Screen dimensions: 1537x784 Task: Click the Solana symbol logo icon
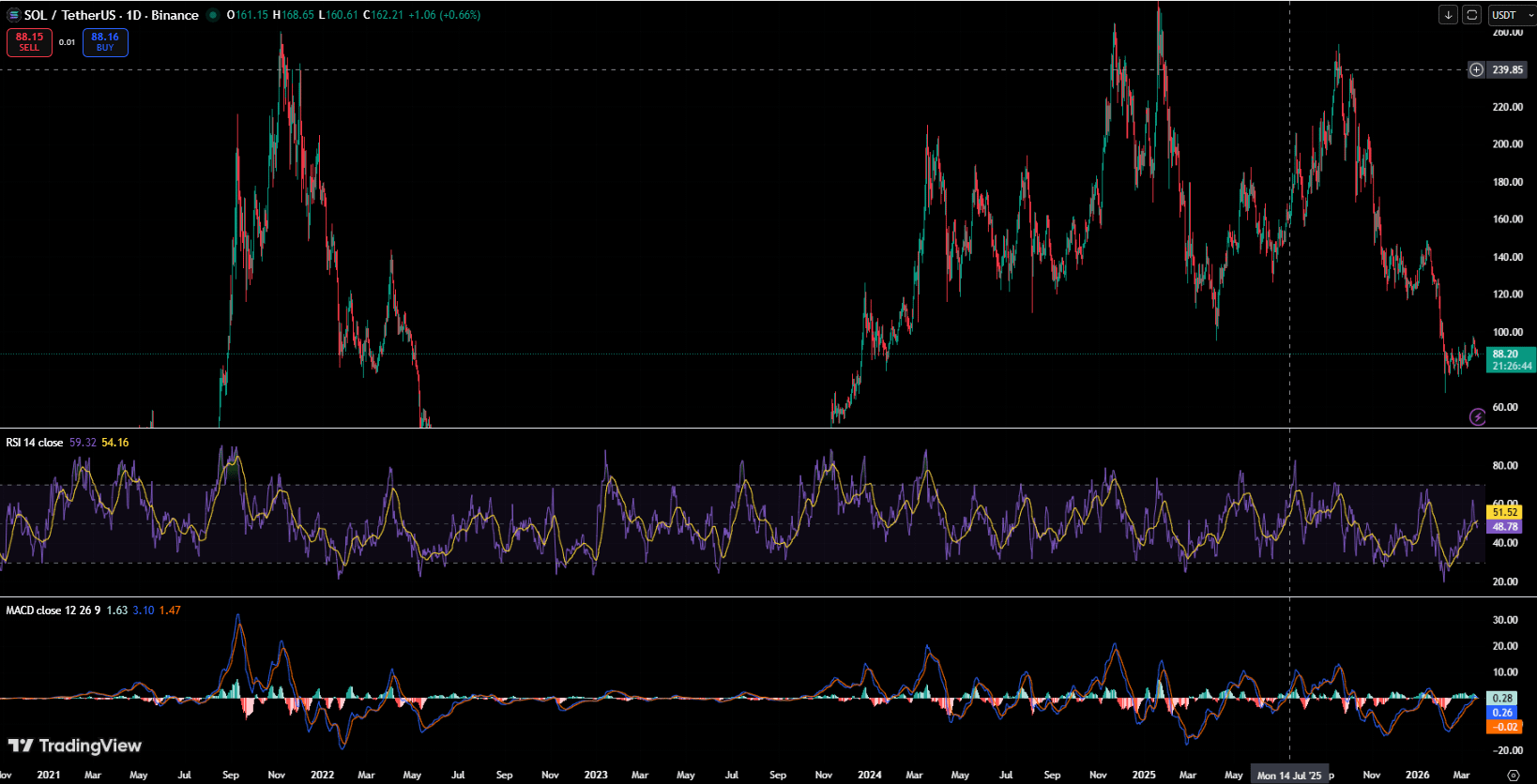click(13, 15)
